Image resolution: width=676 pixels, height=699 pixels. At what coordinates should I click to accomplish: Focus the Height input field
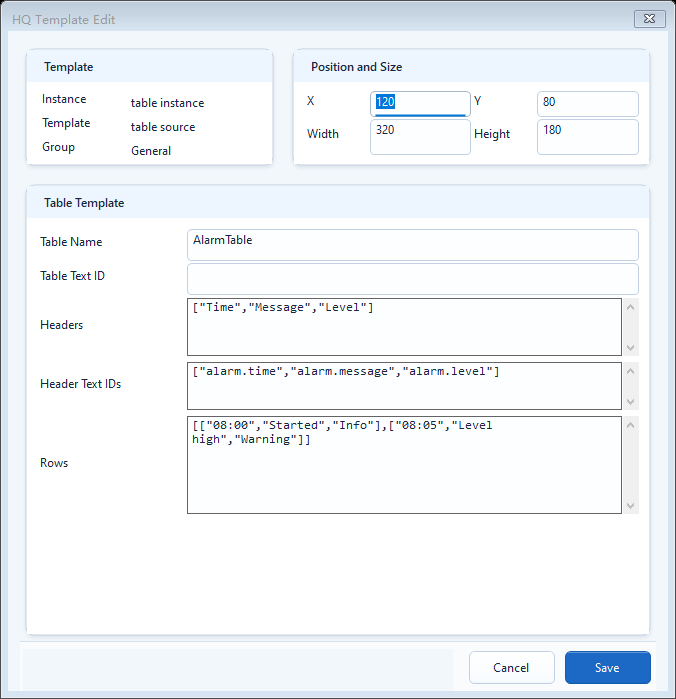point(588,137)
